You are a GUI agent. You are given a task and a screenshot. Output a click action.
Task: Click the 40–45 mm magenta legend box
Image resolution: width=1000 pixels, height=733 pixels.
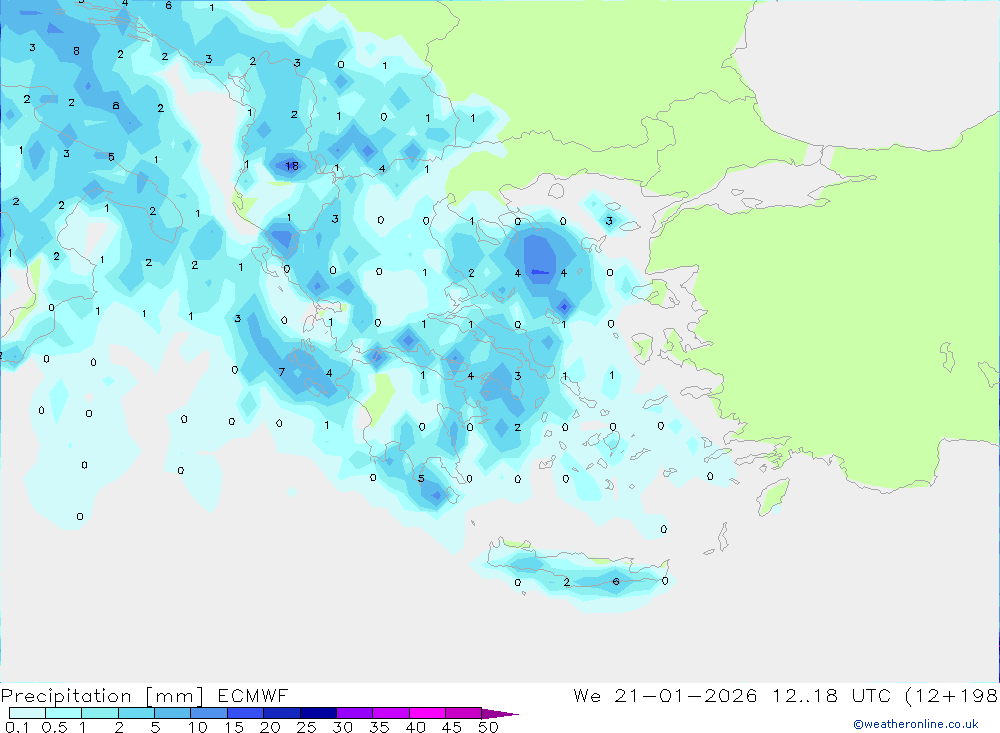pyautogui.click(x=427, y=713)
